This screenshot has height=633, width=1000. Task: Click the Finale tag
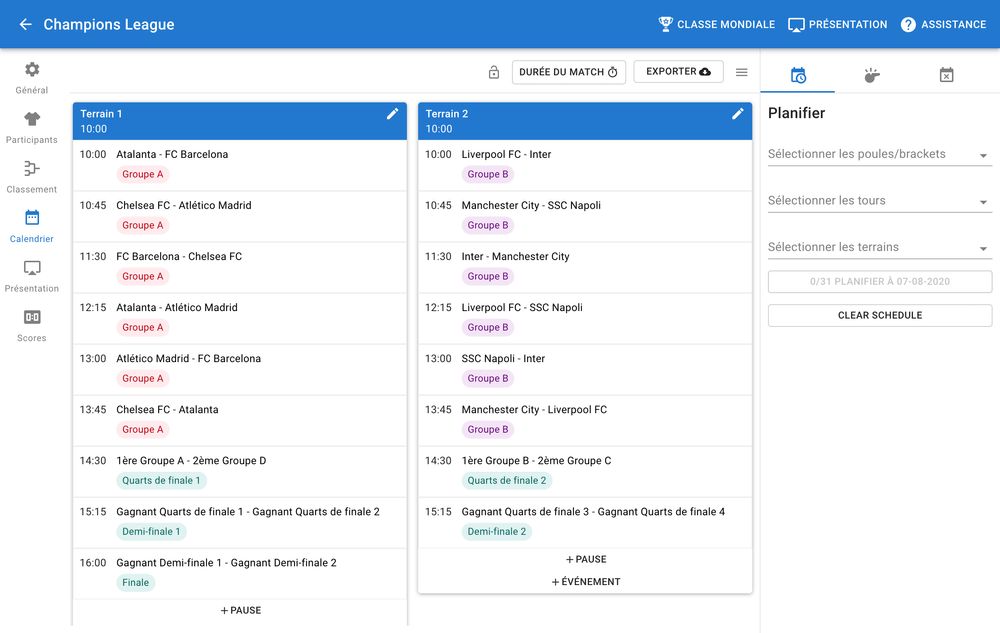click(x=135, y=583)
